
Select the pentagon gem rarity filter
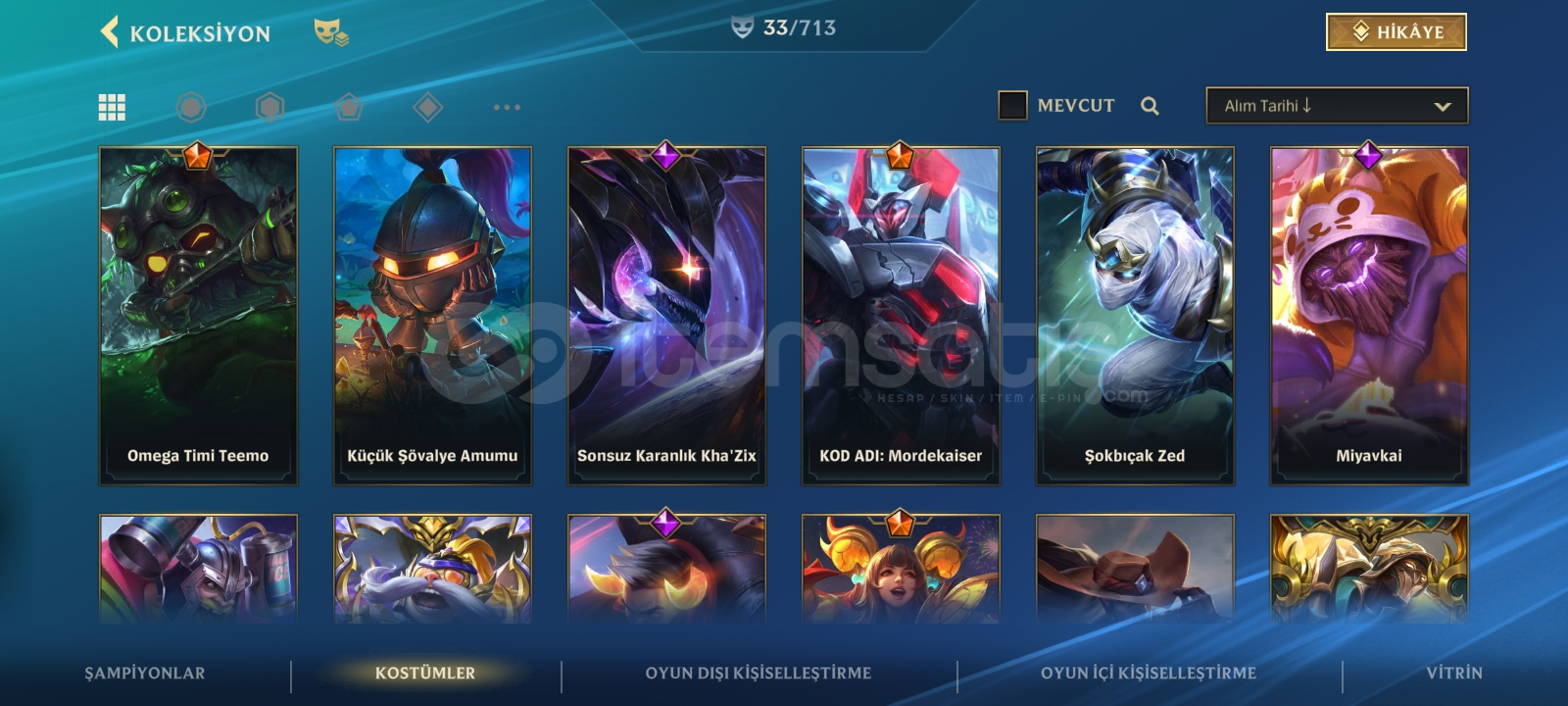click(x=349, y=107)
